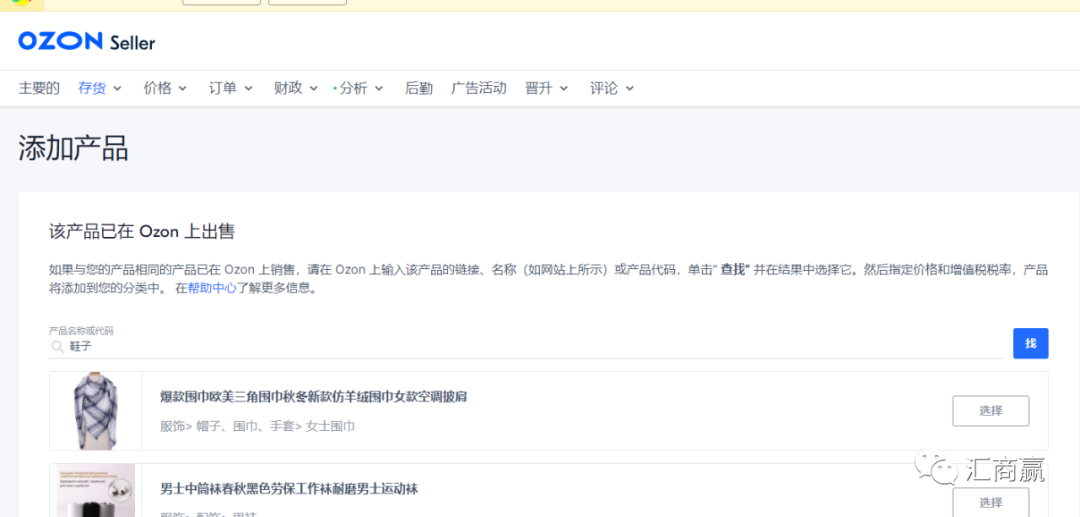
Task: Expand the 评论 dropdown chevron
Action: coord(629,88)
